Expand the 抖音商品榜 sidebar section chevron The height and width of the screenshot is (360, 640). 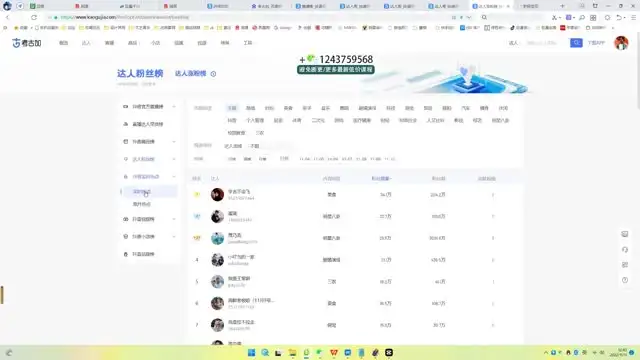174,142
